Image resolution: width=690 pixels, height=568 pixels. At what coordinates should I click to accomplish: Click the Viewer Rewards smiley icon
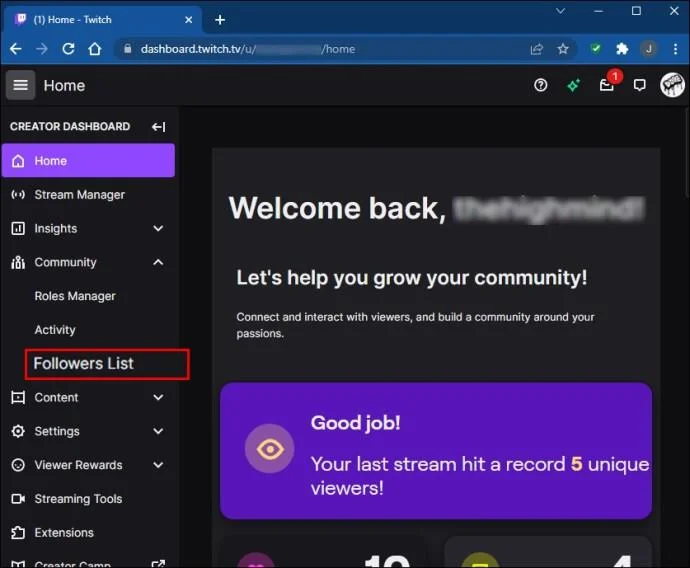[18, 465]
